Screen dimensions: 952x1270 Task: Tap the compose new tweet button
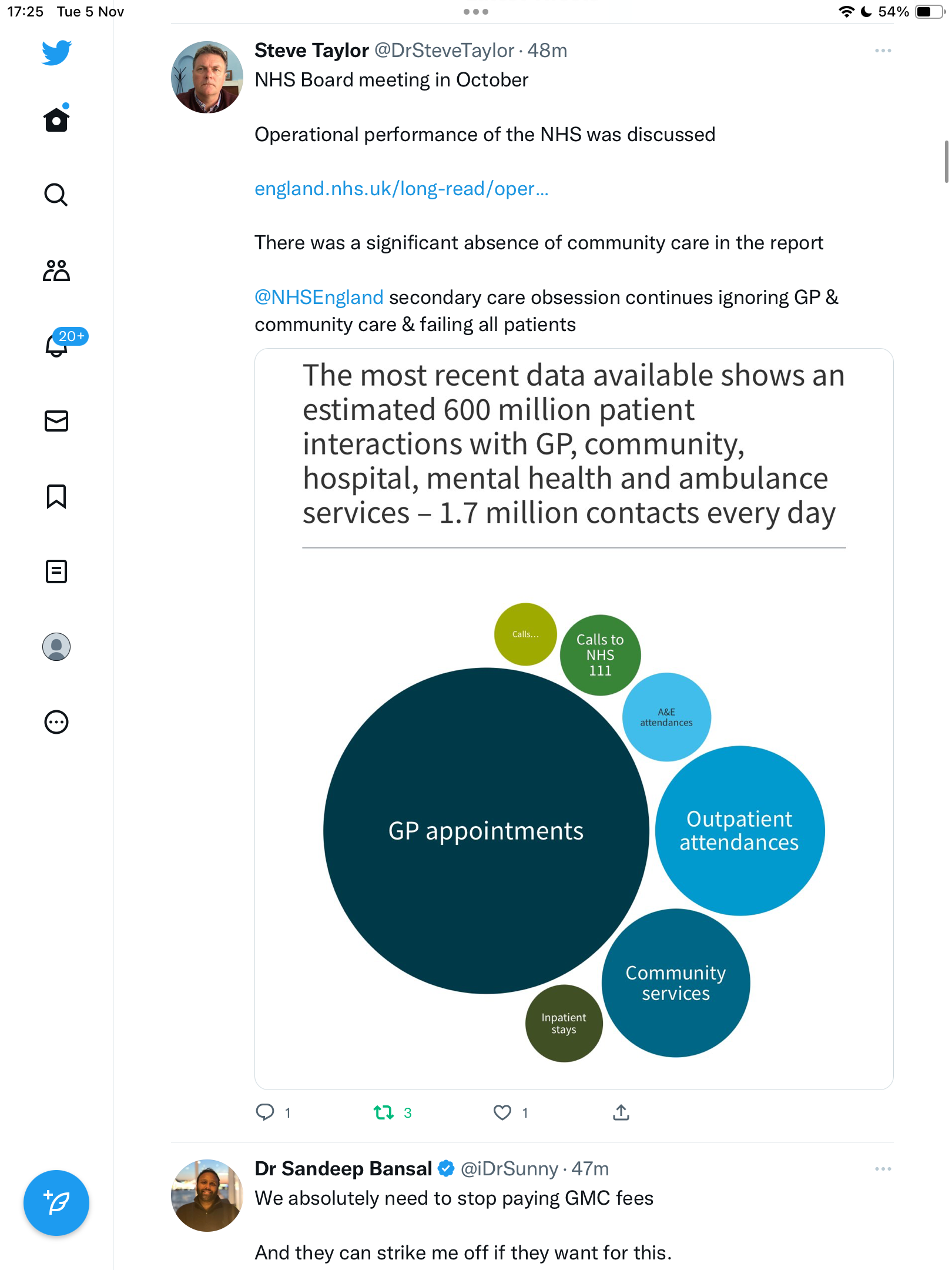click(56, 1203)
